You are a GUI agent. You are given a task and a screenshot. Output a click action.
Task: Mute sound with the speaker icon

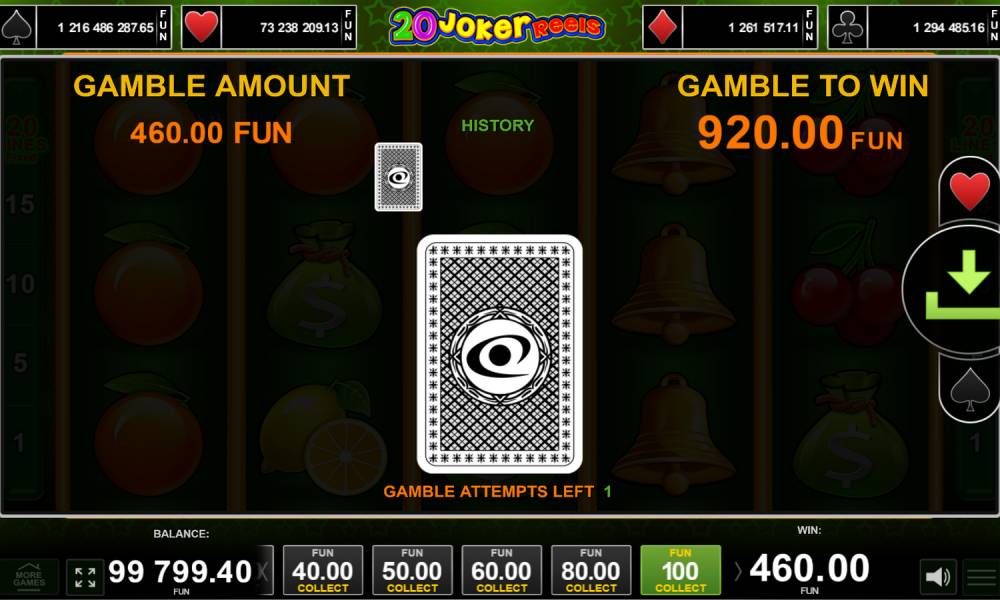(x=938, y=577)
